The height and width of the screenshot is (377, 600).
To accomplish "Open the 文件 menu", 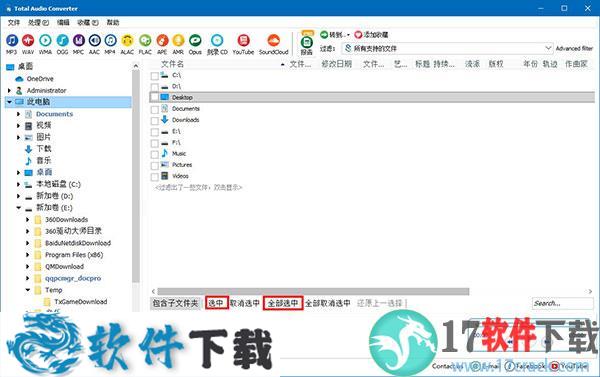I will pos(13,23).
